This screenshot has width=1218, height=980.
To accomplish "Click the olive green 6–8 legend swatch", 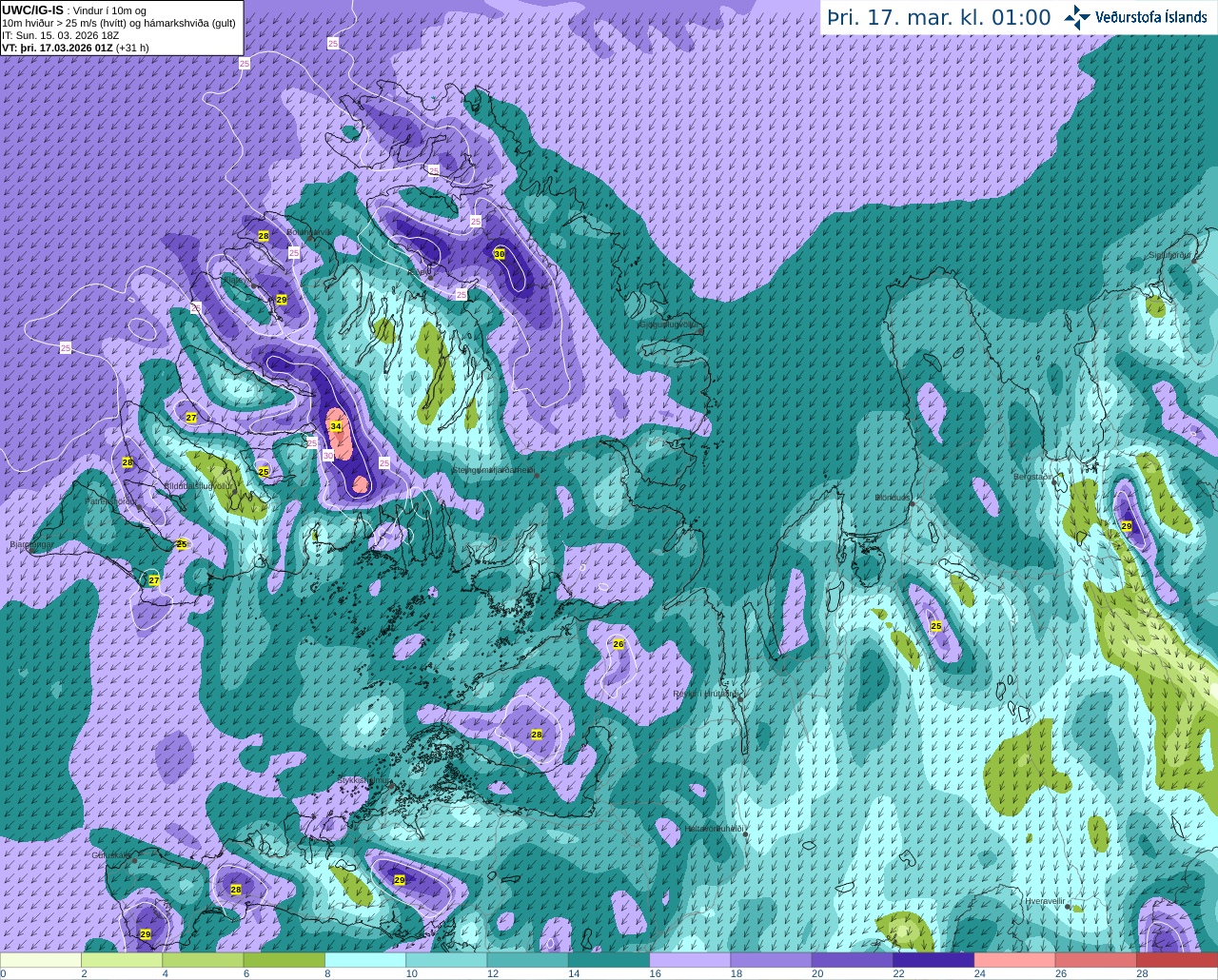I will pos(285,960).
